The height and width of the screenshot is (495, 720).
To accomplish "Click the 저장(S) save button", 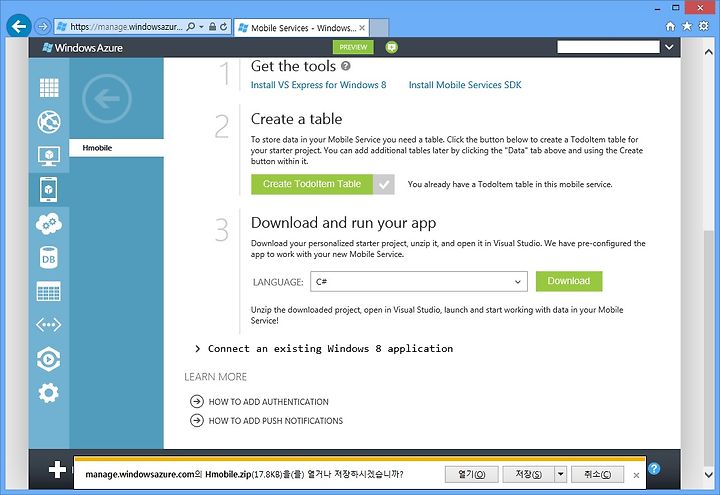I will coord(529,474).
